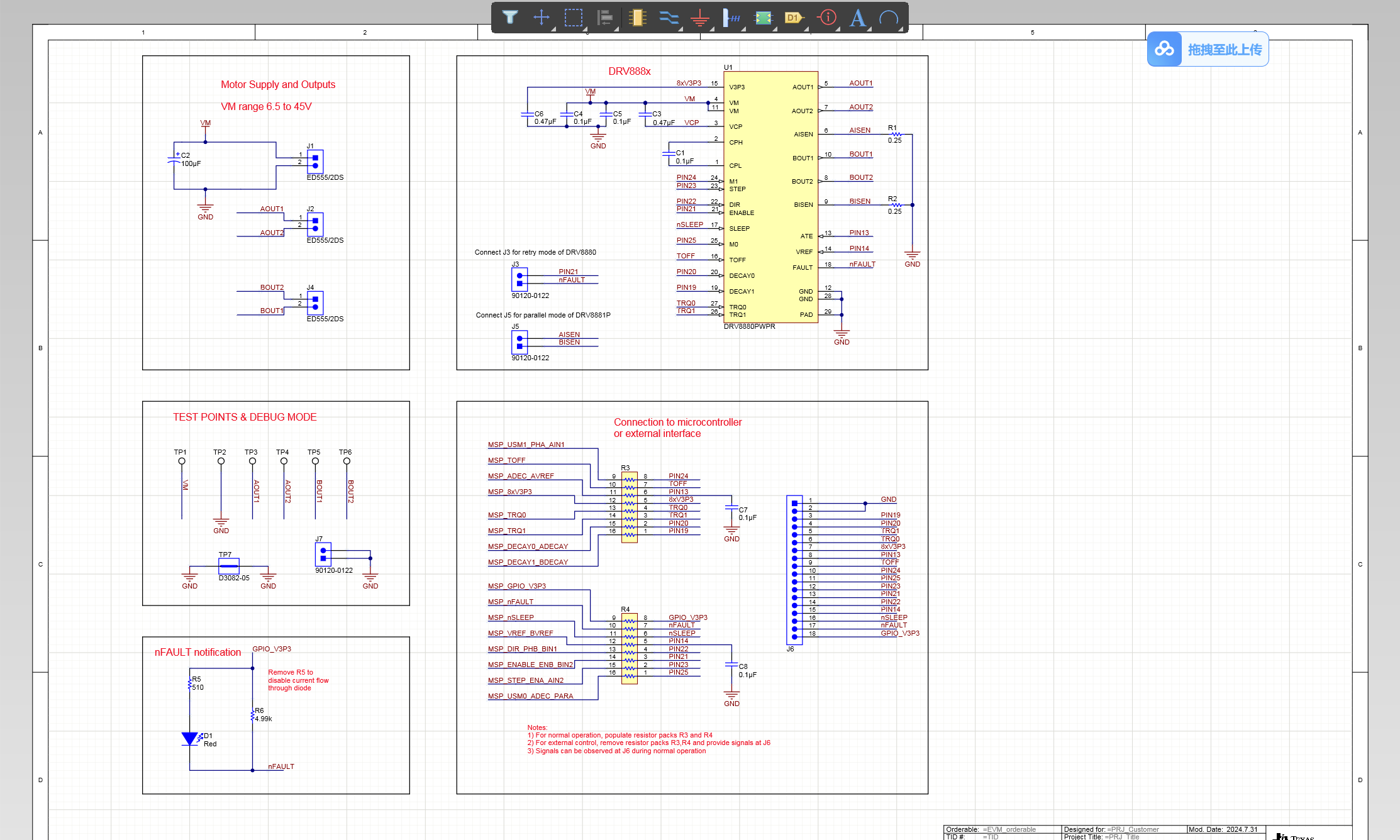This screenshot has height=840, width=1400.
Task: Open the align objects tool
Action: tap(605, 18)
